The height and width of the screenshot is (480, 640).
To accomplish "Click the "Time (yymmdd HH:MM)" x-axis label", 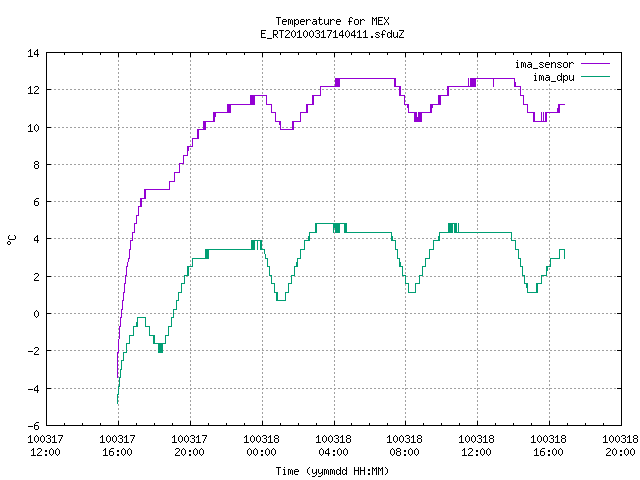I will (x=332, y=471).
